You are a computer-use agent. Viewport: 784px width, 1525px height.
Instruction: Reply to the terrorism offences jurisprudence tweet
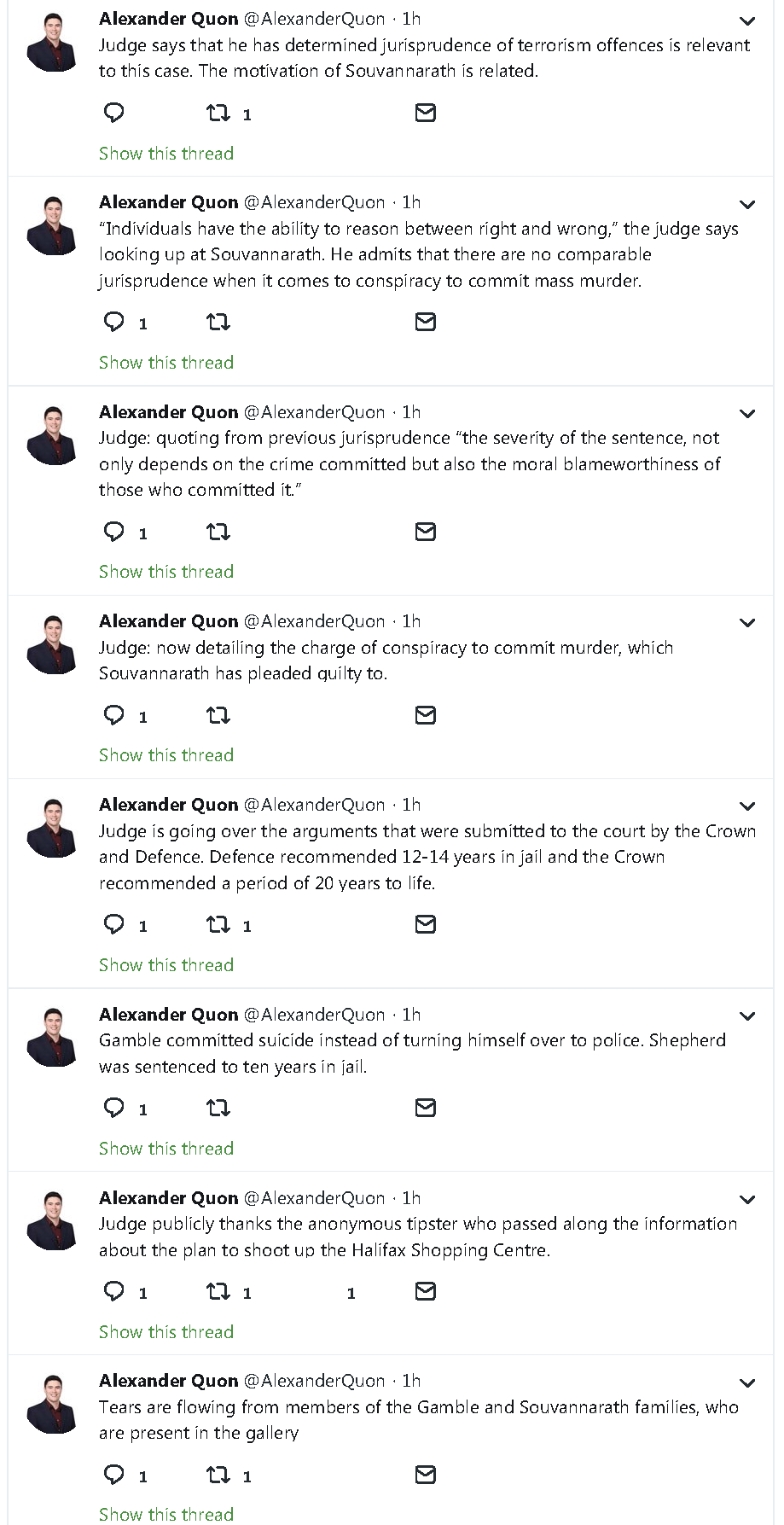point(113,113)
